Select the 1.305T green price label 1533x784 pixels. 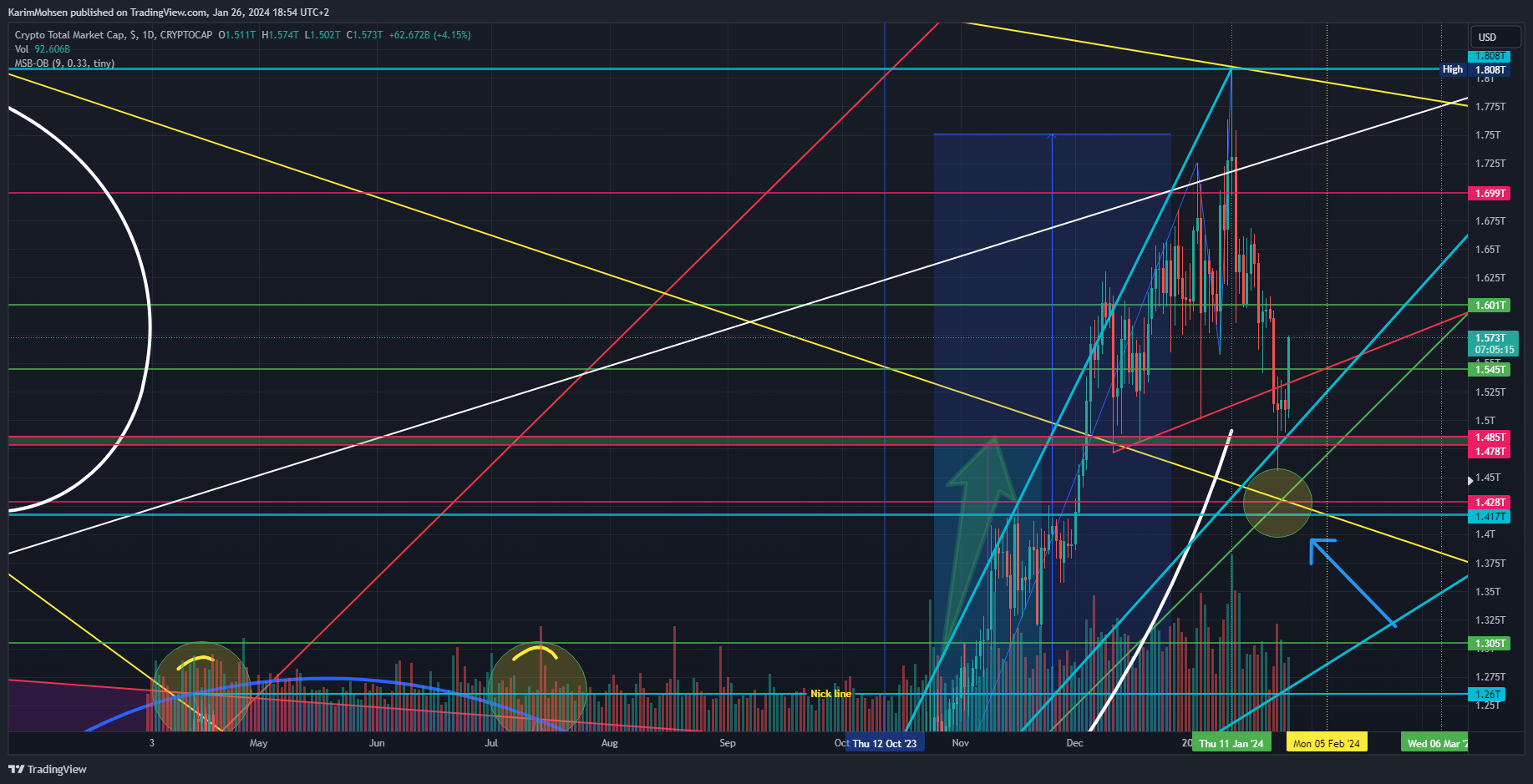[1490, 643]
